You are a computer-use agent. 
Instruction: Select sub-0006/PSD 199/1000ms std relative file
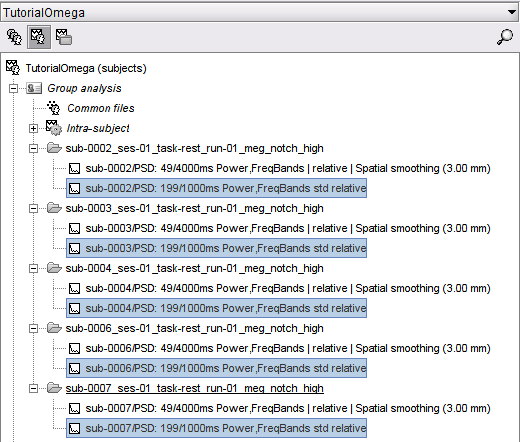coord(226,368)
